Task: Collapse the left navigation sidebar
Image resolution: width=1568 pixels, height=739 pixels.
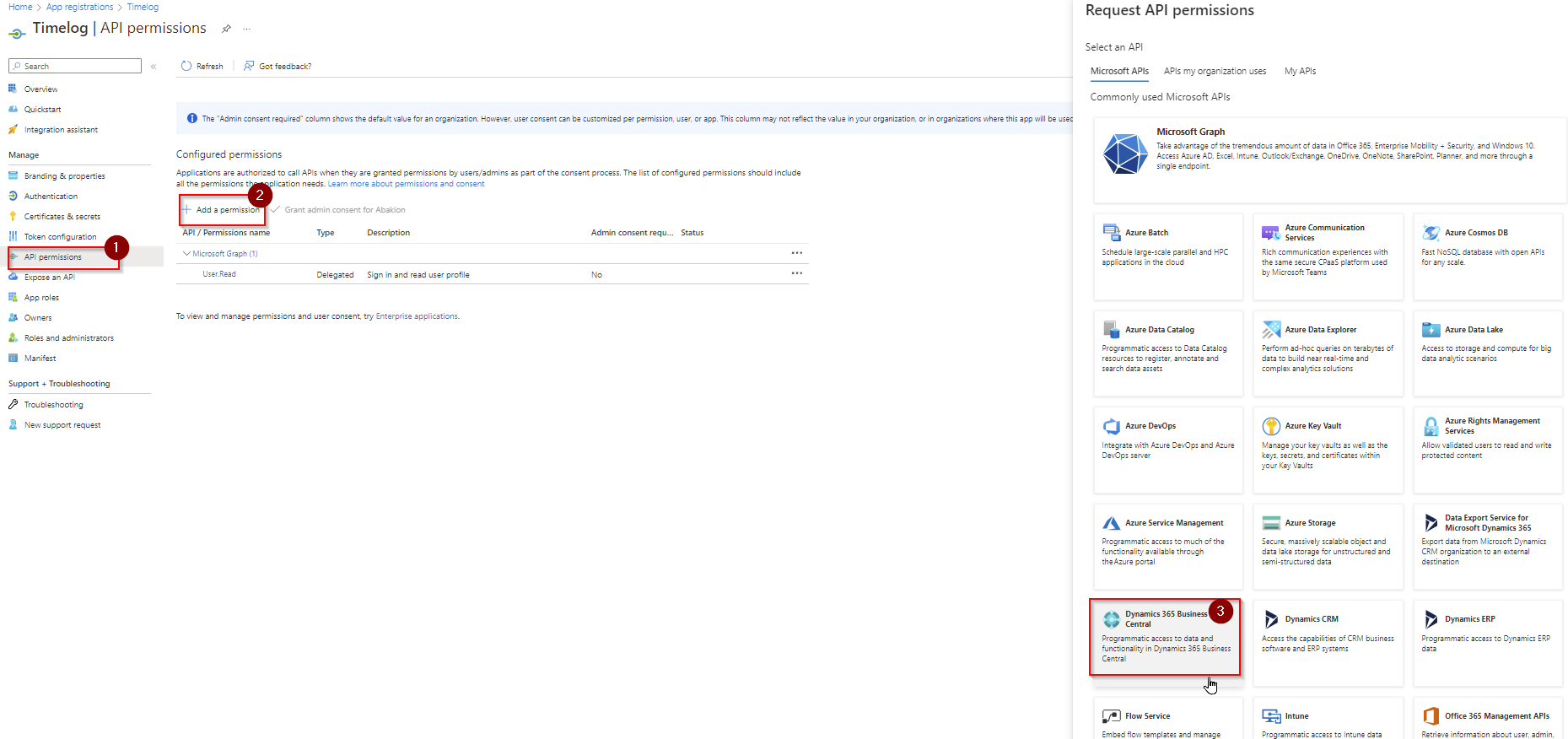Action: pyautogui.click(x=154, y=67)
